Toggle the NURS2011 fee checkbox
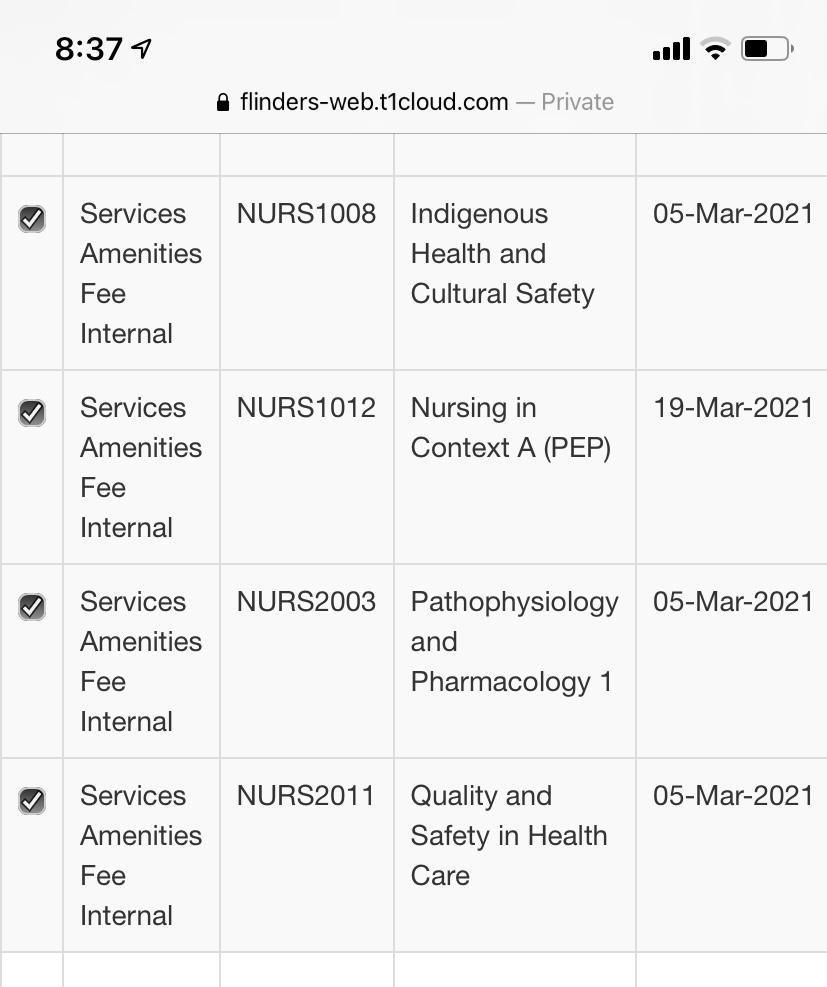The width and height of the screenshot is (827, 987). click(32, 801)
